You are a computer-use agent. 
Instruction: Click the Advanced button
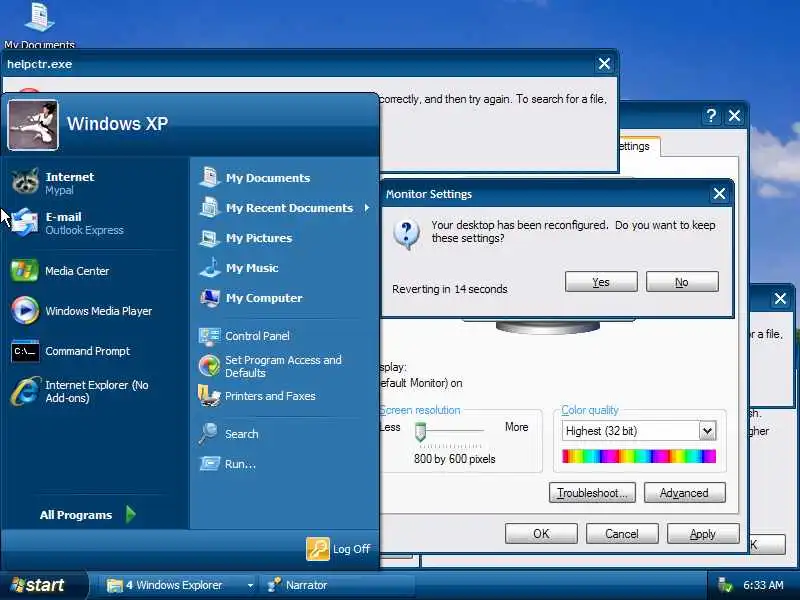pyautogui.click(x=685, y=493)
